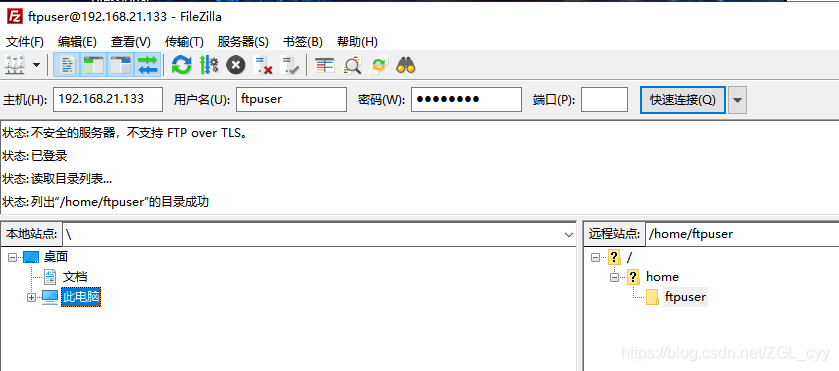
Task: Open the 编辑(E) menu
Action: (x=78, y=42)
